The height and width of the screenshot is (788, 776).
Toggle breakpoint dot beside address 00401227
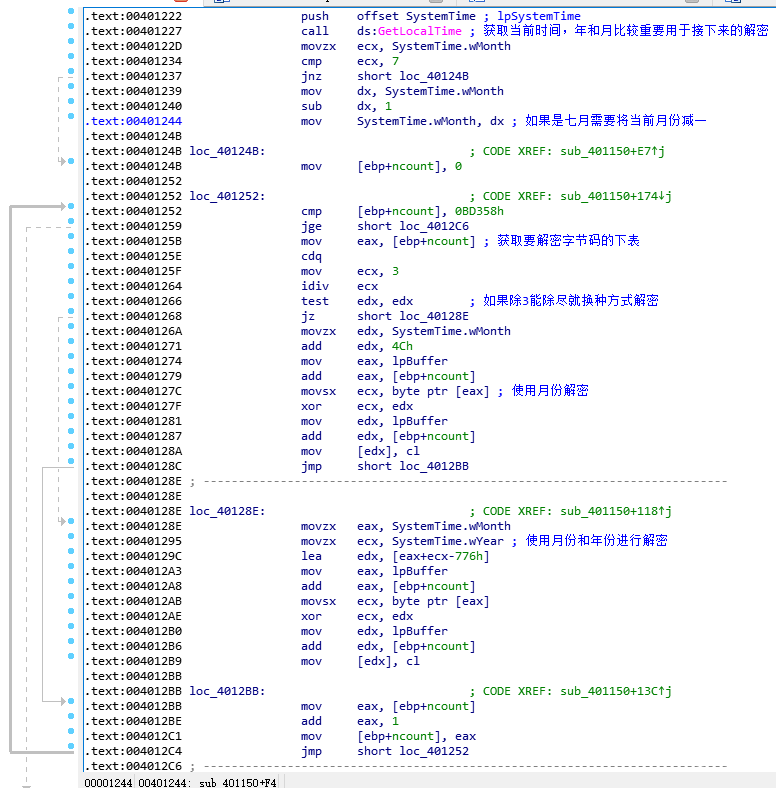click(x=71, y=26)
